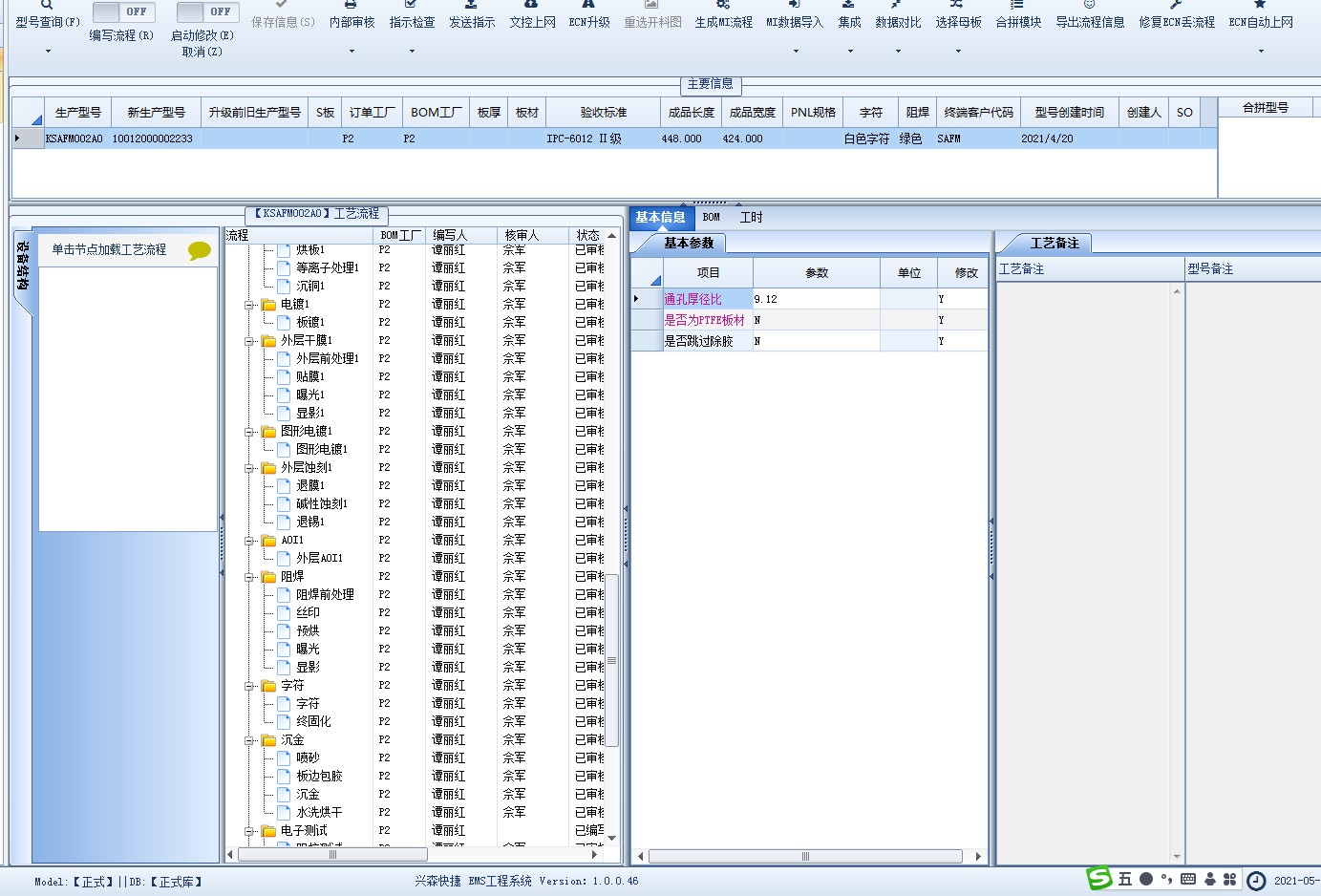The height and width of the screenshot is (896, 1321).
Task: Switch to the 工时 tab
Action: (x=752, y=217)
